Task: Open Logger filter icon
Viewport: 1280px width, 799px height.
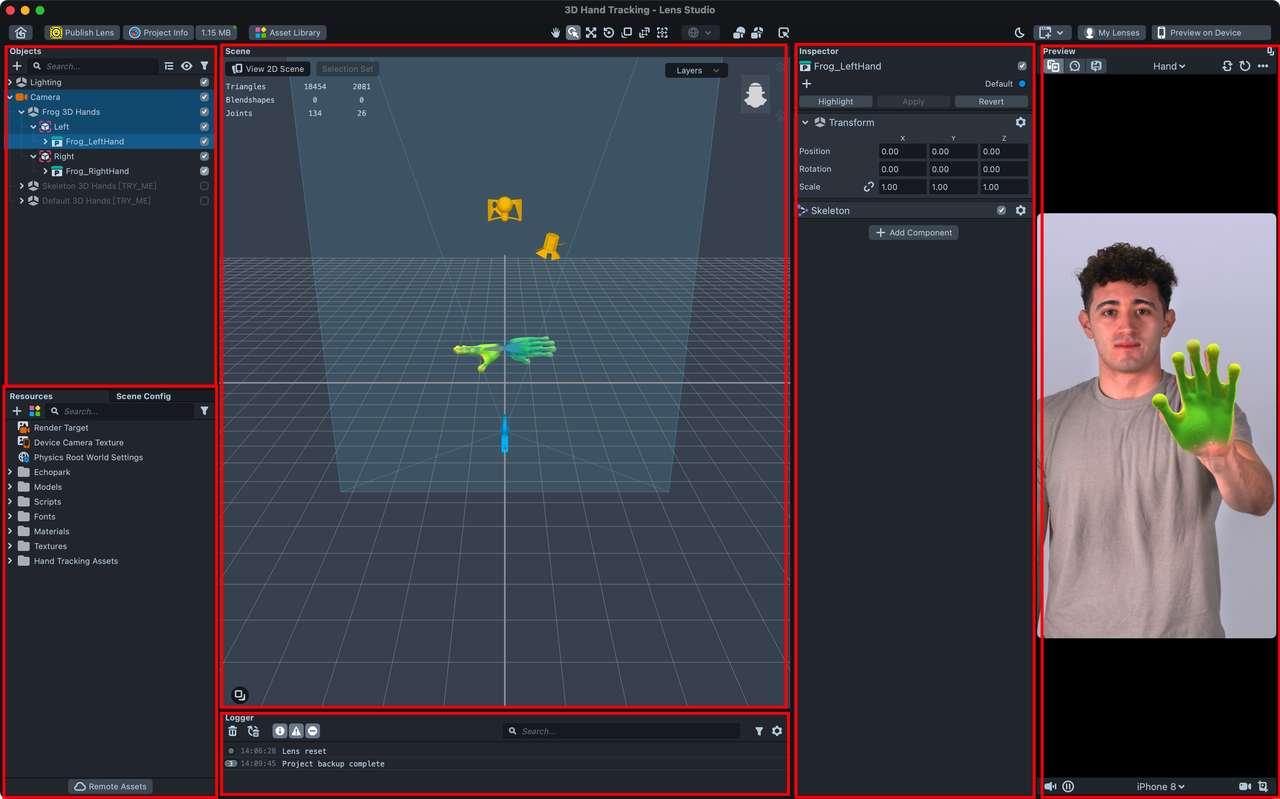Action: pos(759,731)
